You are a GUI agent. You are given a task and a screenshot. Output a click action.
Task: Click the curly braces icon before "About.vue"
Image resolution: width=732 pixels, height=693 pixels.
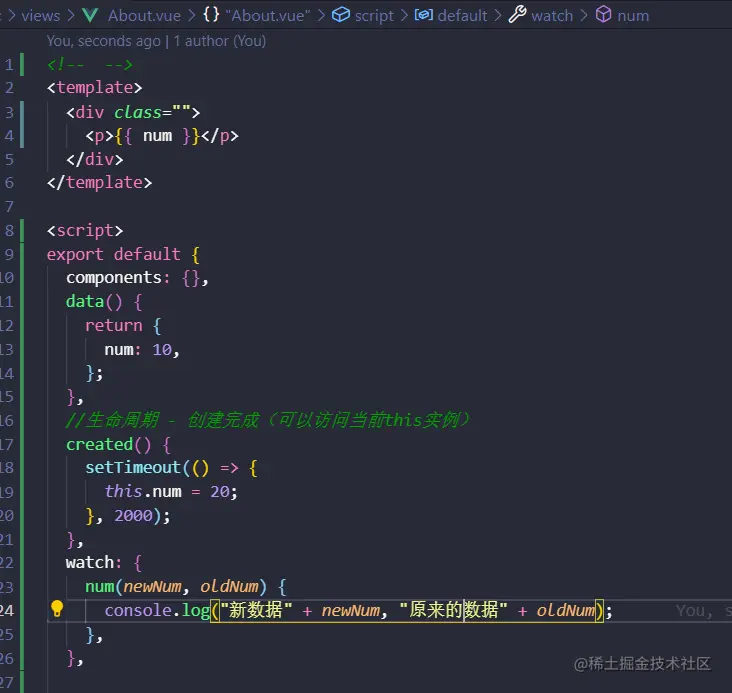[211, 14]
